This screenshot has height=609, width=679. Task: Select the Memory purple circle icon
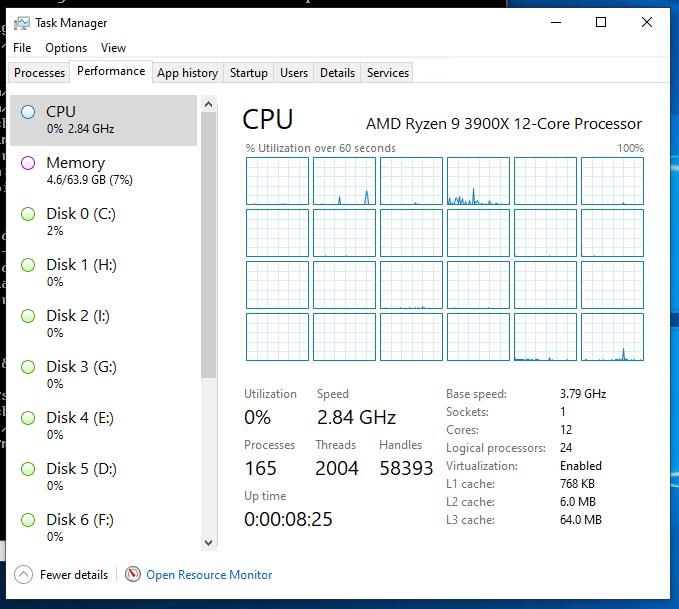[x=28, y=163]
